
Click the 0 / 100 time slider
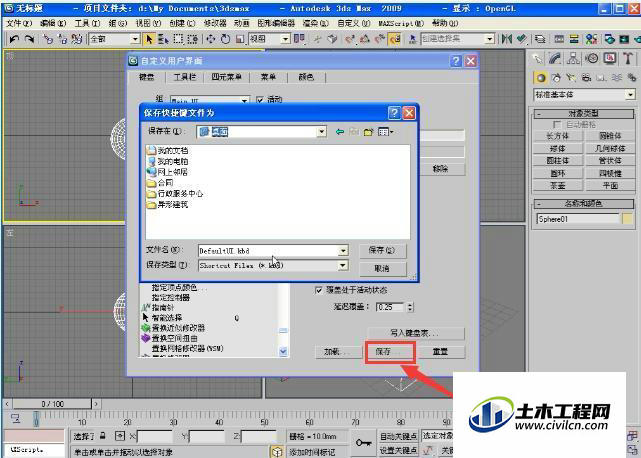point(52,404)
